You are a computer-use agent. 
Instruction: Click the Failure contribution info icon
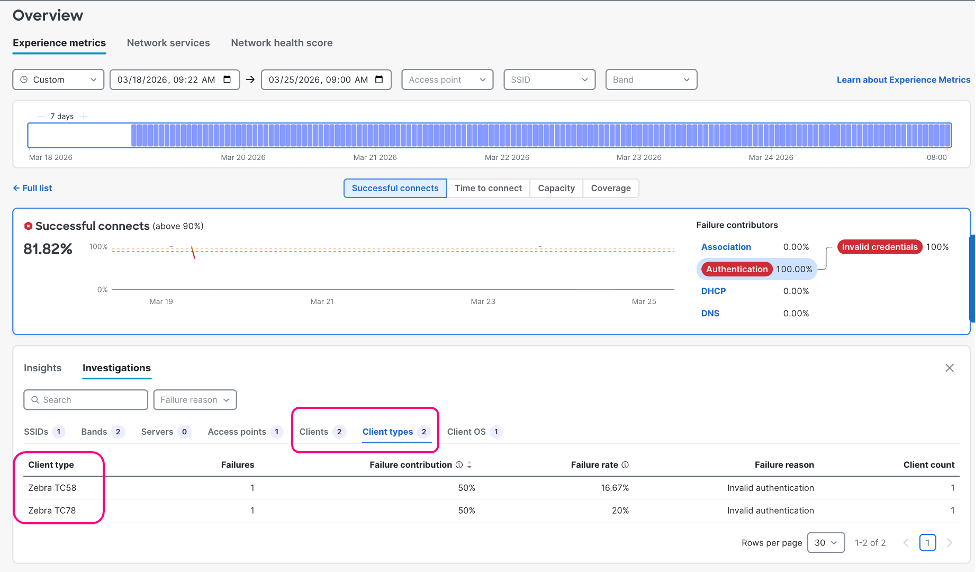point(459,465)
